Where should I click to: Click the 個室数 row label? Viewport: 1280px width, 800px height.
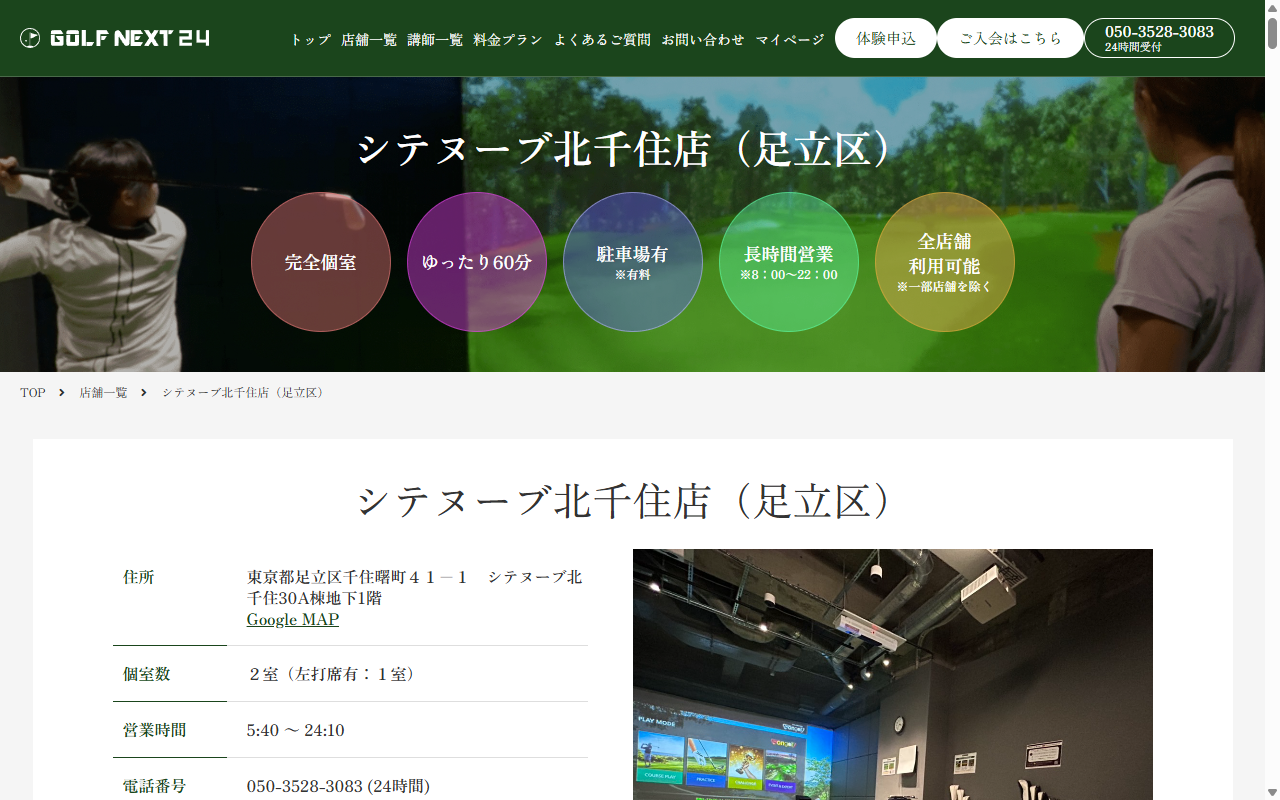point(147,674)
